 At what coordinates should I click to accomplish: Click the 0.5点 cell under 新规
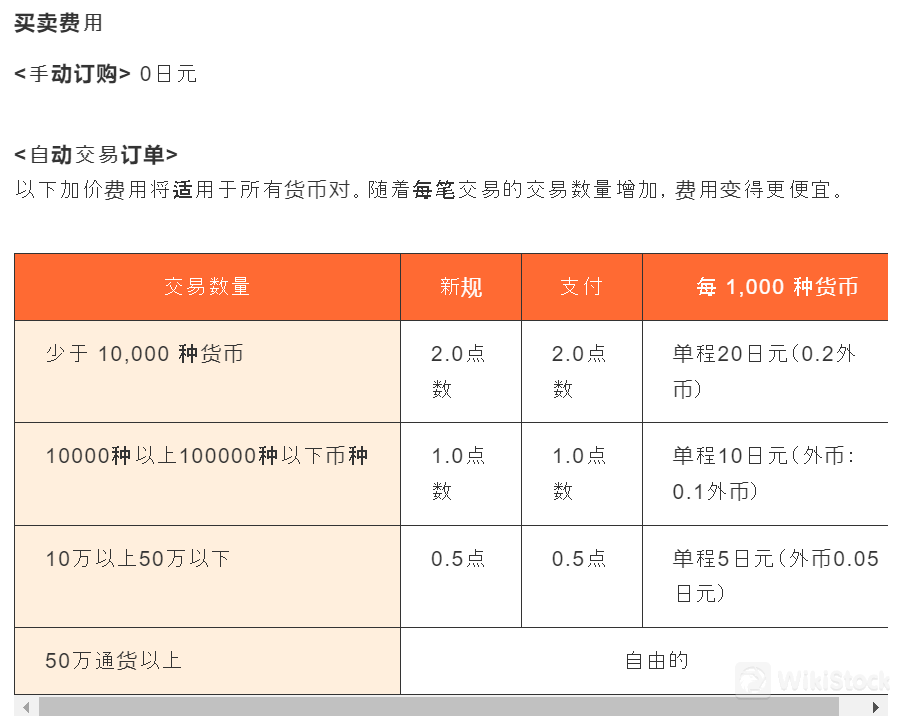click(x=458, y=559)
